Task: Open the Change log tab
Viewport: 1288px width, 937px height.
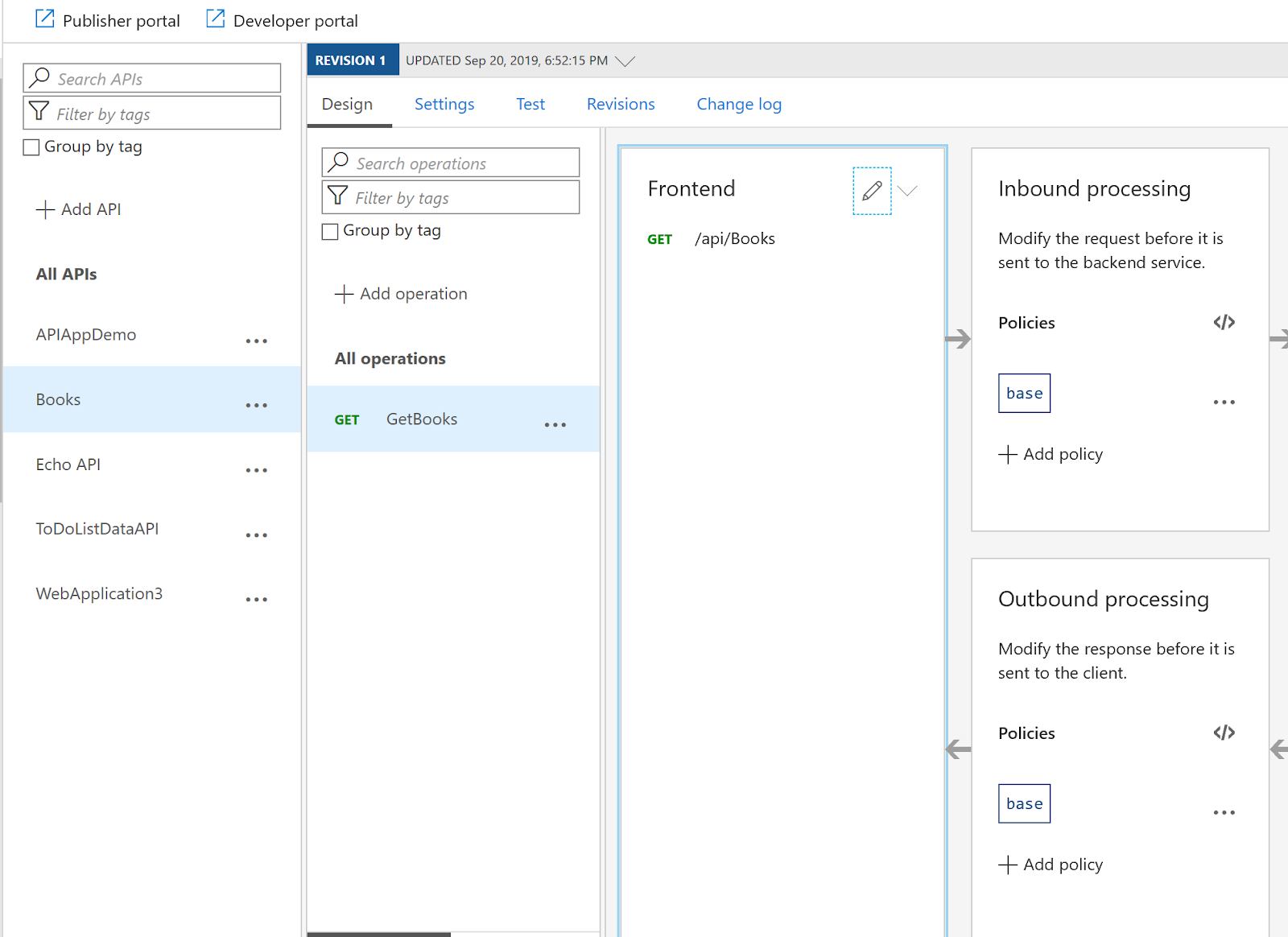Action: (x=738, y=104)
